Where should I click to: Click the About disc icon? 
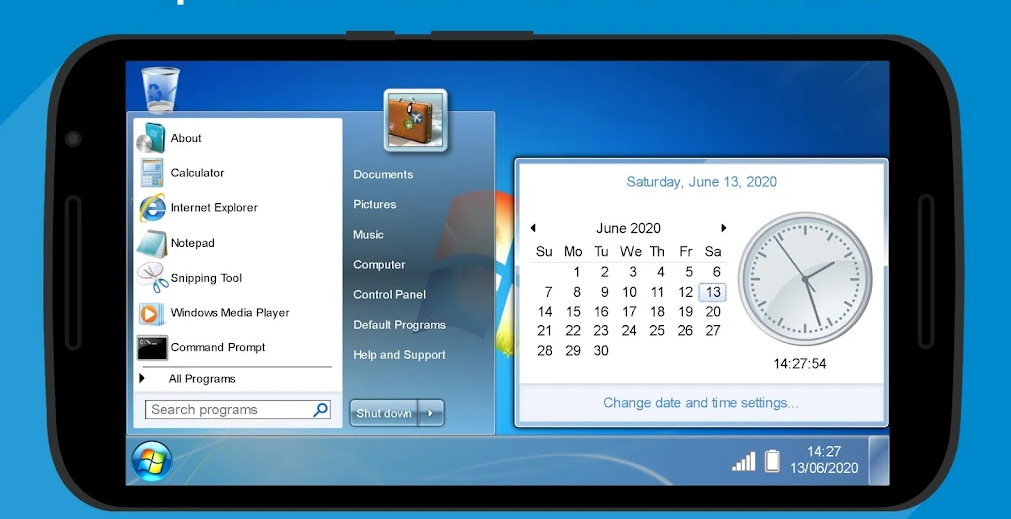pos(152,138)
